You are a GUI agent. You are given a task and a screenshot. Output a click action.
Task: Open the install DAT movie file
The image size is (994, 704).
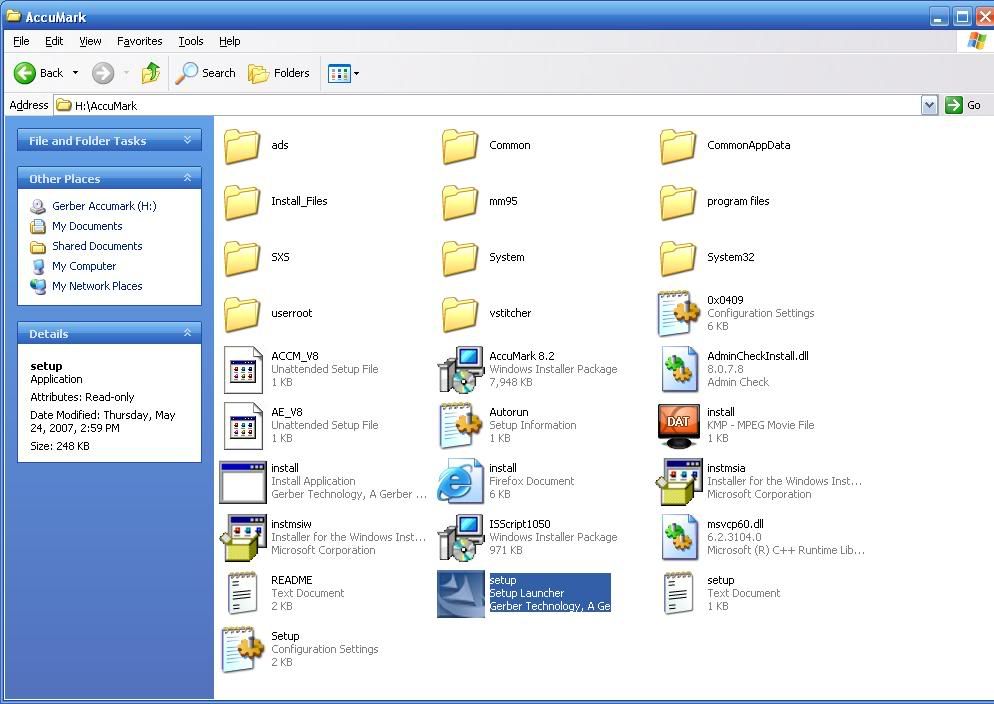tap(679, 426)
